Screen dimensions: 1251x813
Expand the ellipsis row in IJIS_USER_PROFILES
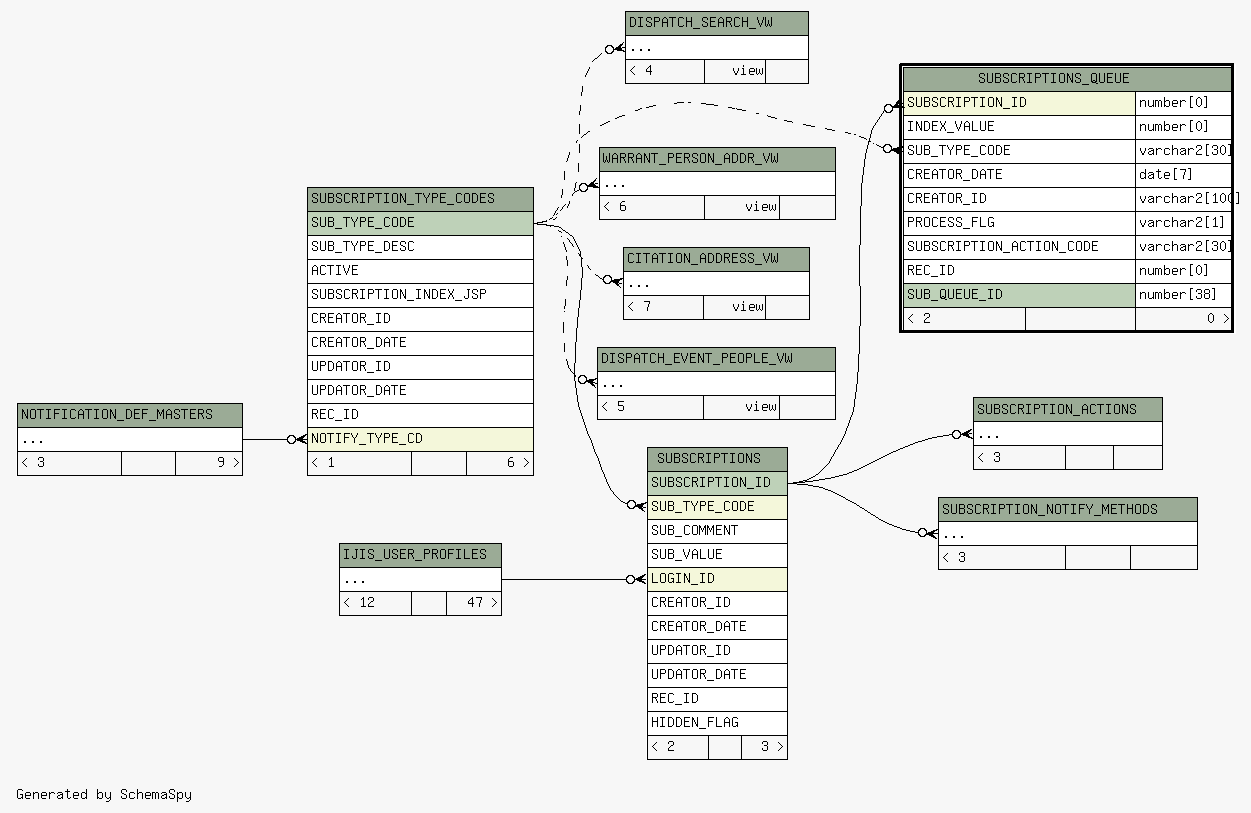[x=420, y=579]
